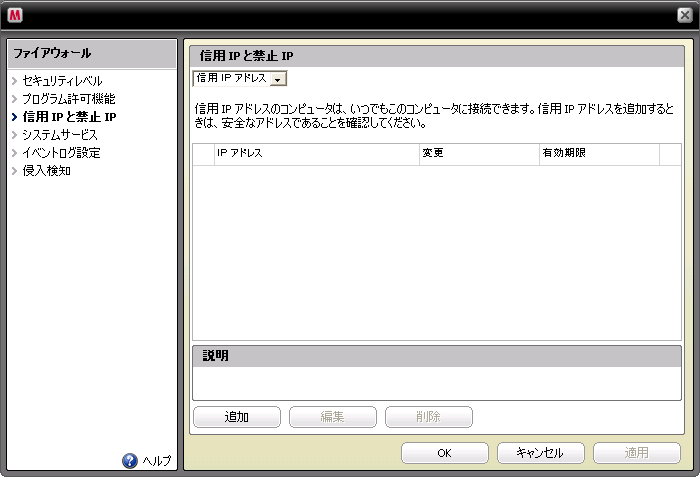Open the セキュリティレベル section
The height and width of the screenshot is (477, 700).
(x=62, y=81)
